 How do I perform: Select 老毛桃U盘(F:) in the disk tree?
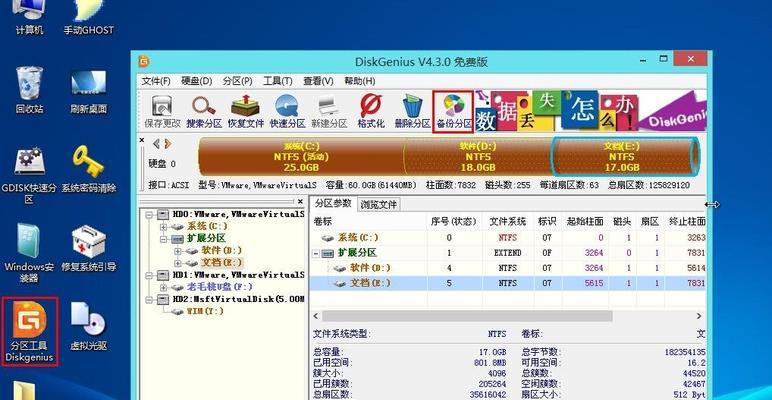220,287
